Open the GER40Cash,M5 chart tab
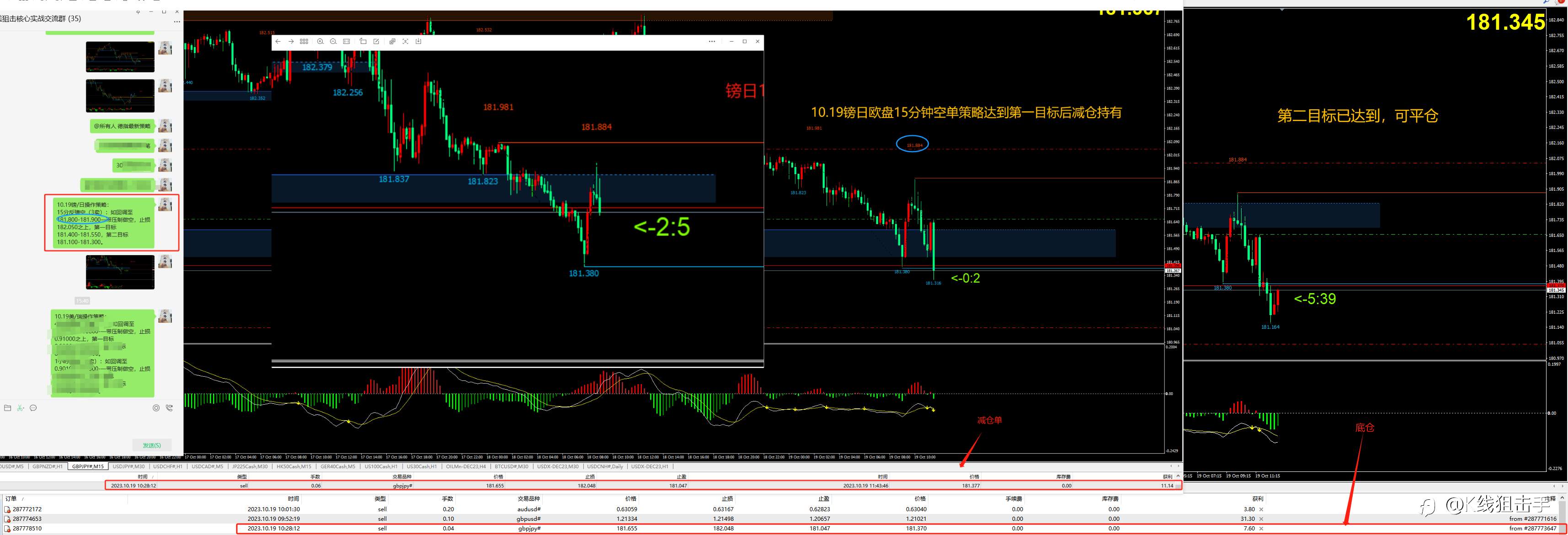The height and width of the screenshot is (535, 1568). [x=338, y=467]
